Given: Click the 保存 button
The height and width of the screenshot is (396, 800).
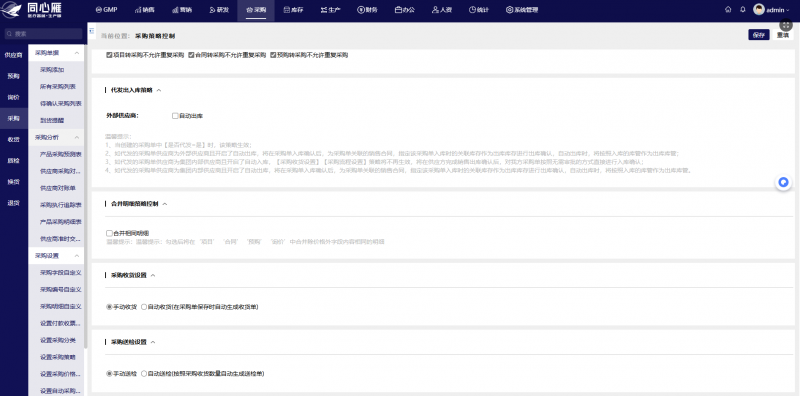Looking at the screenshot, I should pos(759,35).
